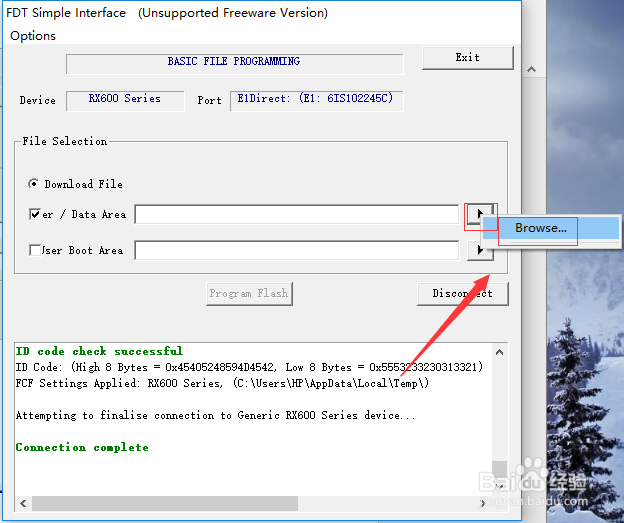Viewport: 624px width, 523px height.
Task: Click the E1Direct port field
Action: [316, 101]
